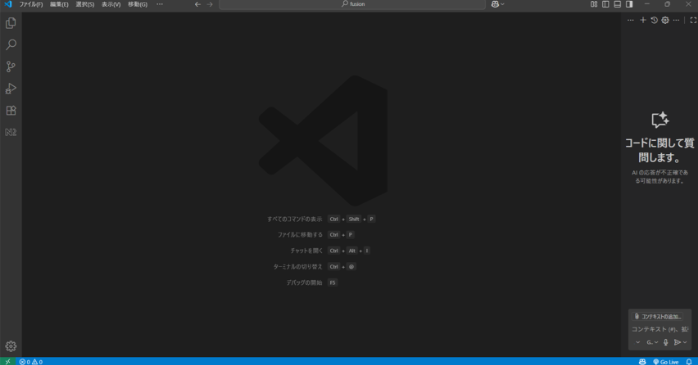The image size is (698, 365).
Task: Click the ターミナルの切り替え text
Action: pos(297,267)
